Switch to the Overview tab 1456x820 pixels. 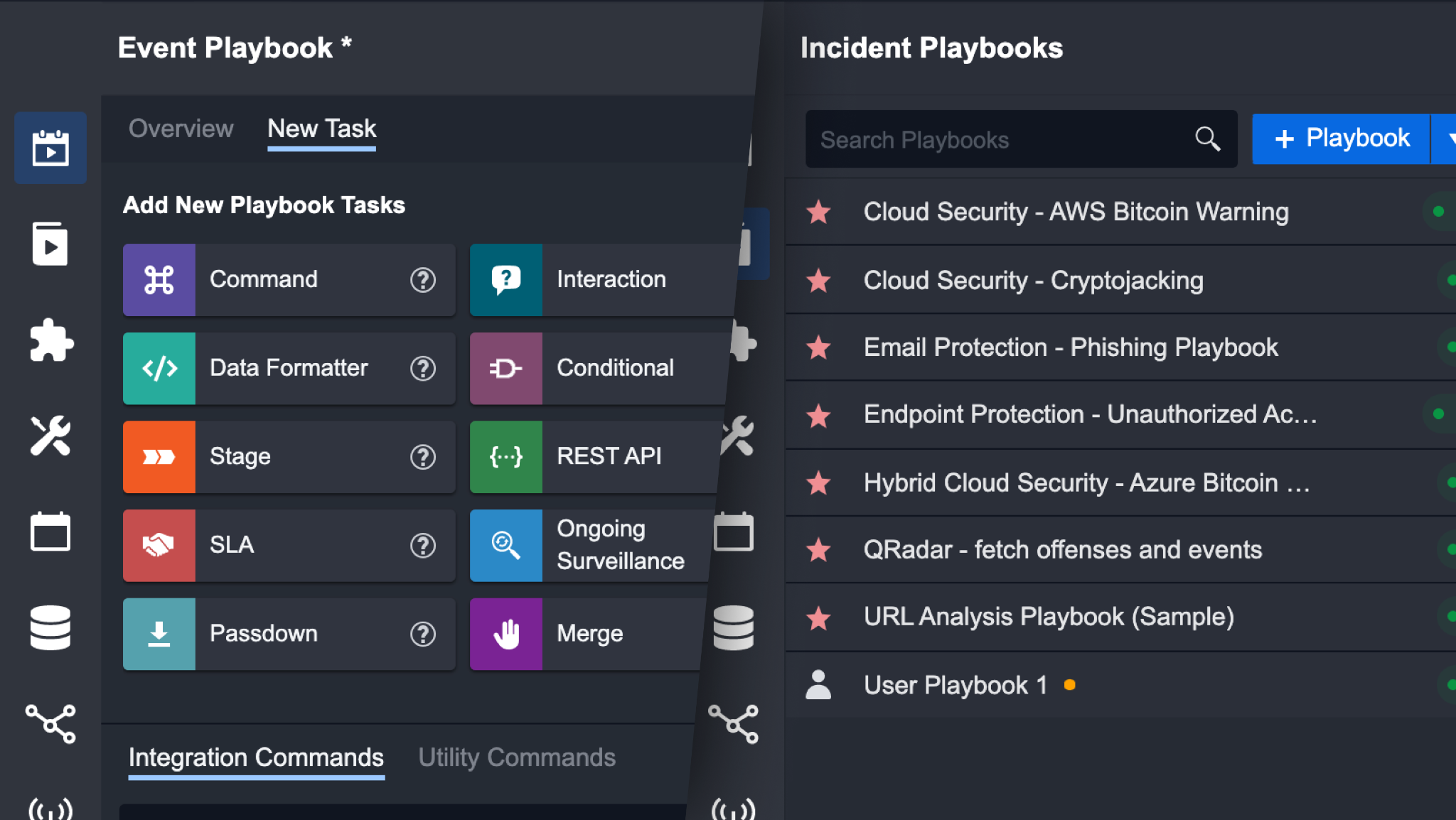coord(181,129)
